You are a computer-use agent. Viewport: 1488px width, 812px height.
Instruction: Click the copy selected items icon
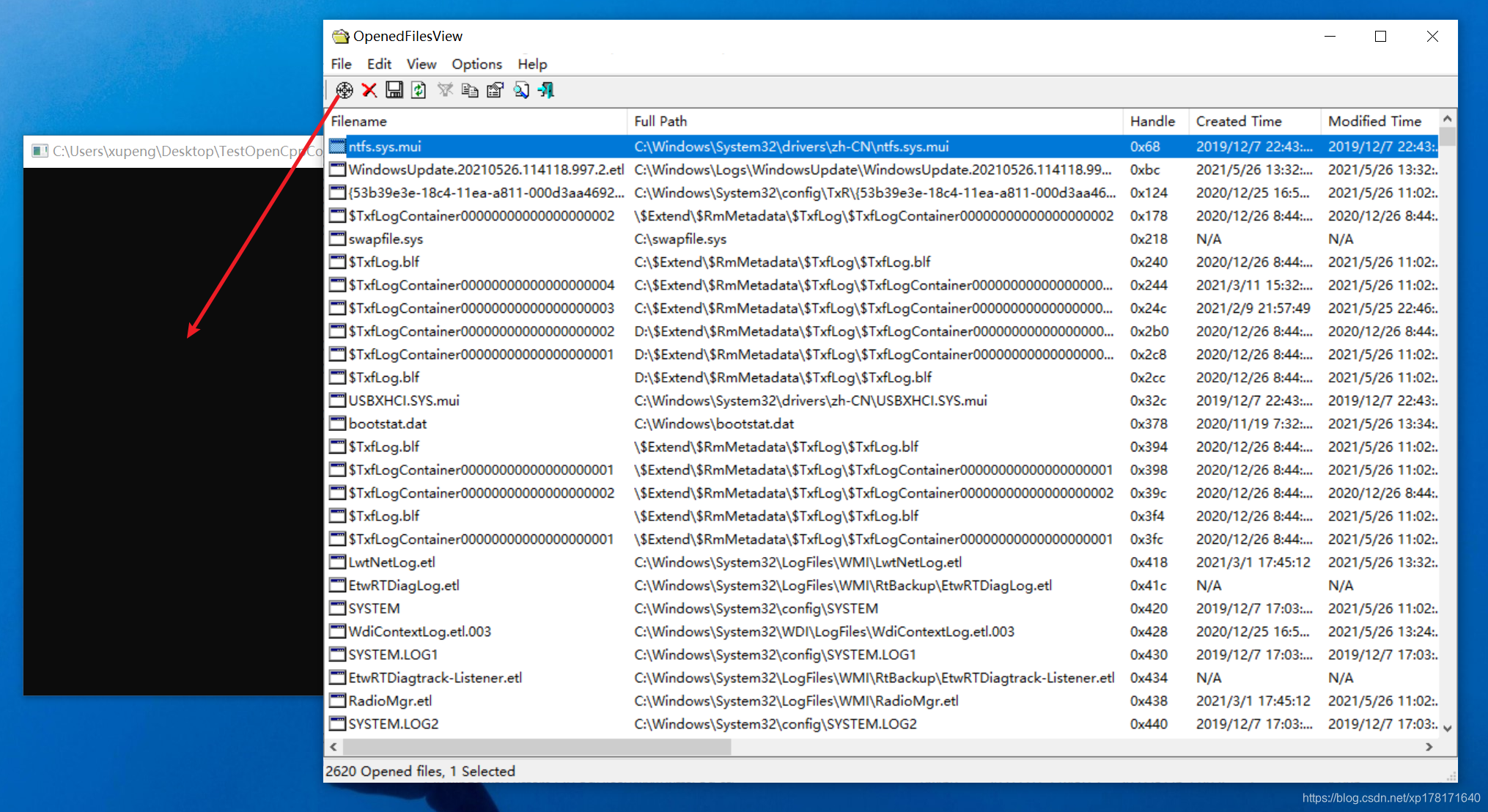(470, 90)
